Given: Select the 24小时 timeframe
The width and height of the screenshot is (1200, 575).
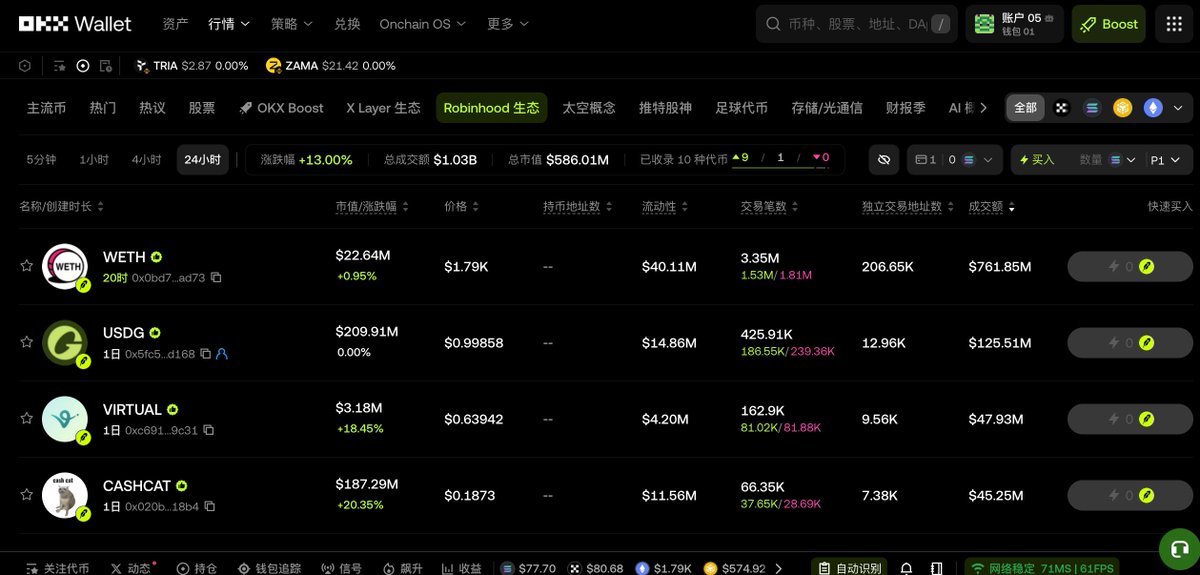Looking at the screenshot, I should [x=203, y=160].
